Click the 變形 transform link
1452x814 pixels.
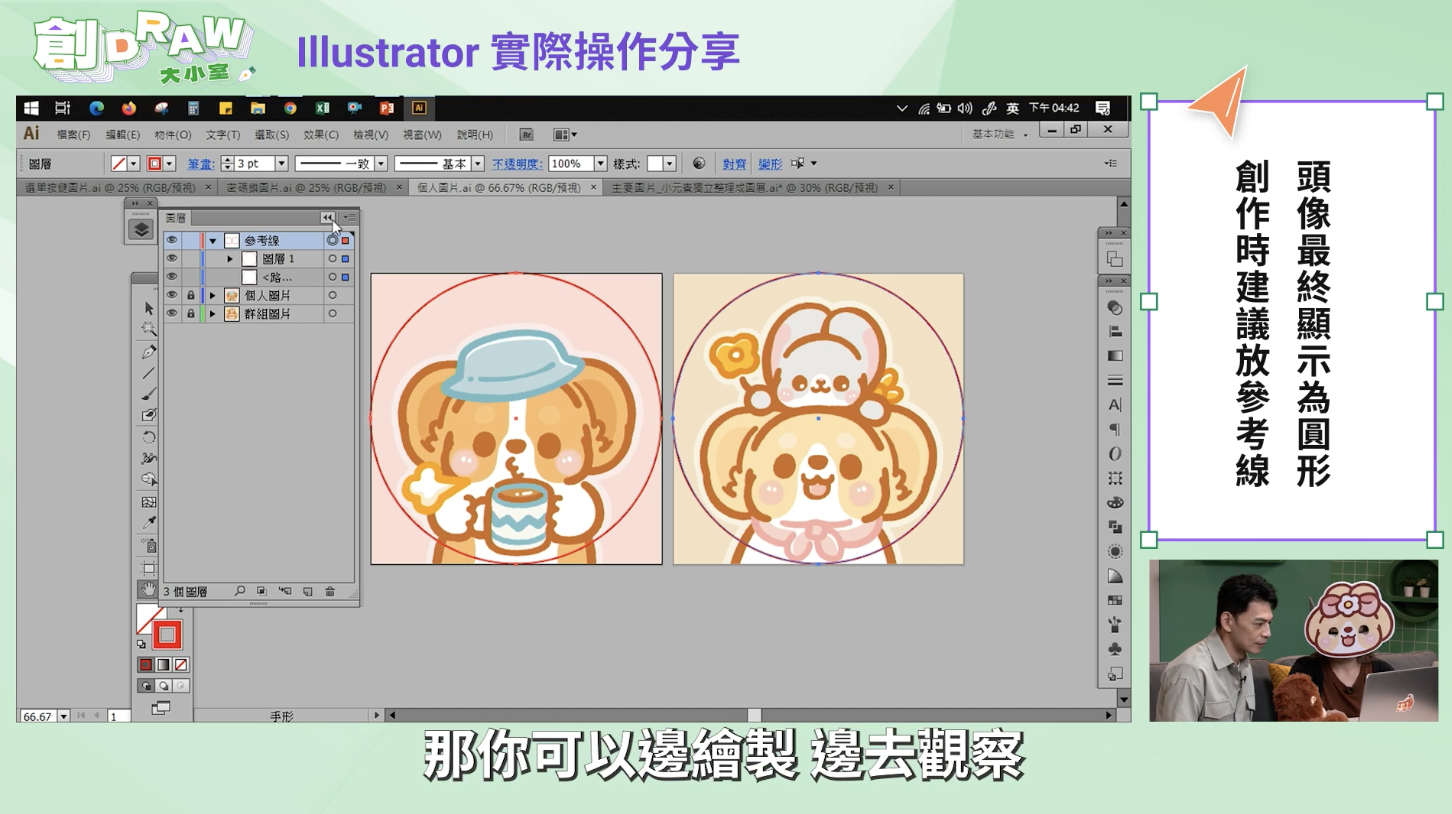[x=770, y=163]
